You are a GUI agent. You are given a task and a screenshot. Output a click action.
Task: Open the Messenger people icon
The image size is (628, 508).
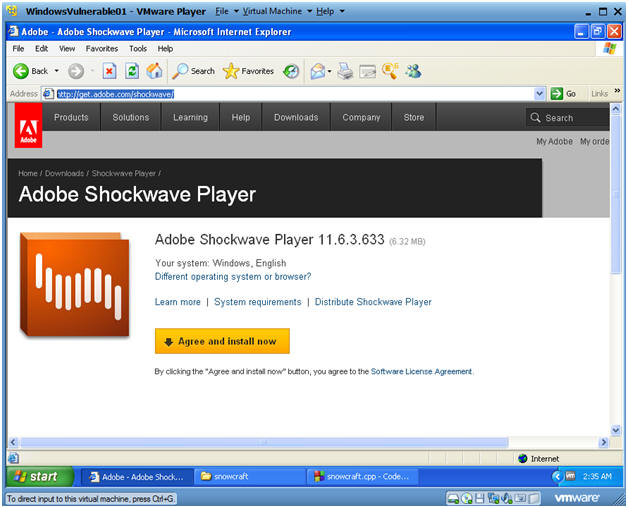pyautogui.click(x=413, y=71)
